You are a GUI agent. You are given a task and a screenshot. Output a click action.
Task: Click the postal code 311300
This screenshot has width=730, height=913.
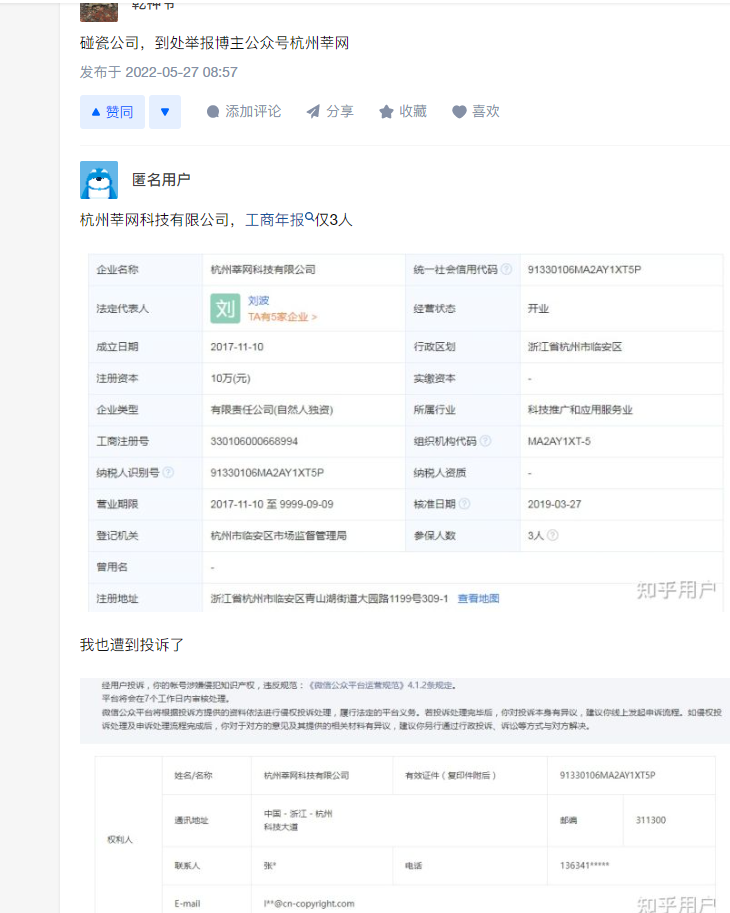(x=651, y=820)
